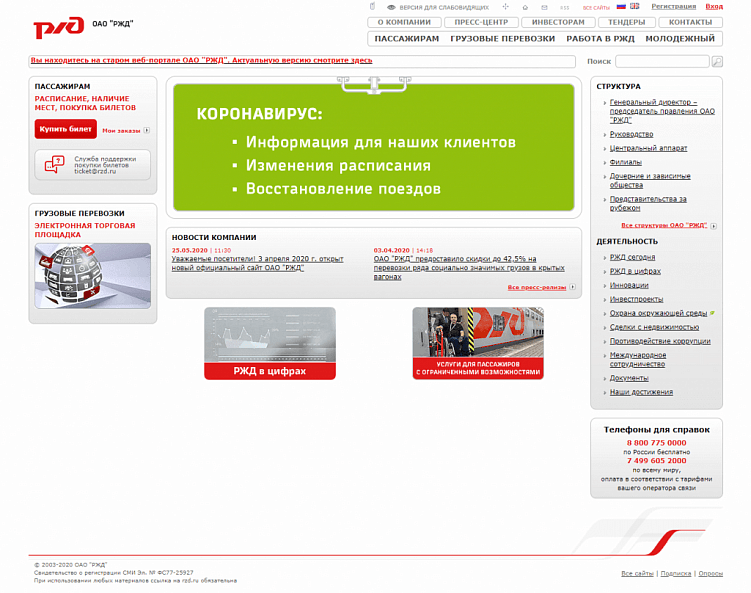The width and height of the screenshot is (751, 593).
Task: Click arrow icon next to Мои заказы
Action: [147, 130]
